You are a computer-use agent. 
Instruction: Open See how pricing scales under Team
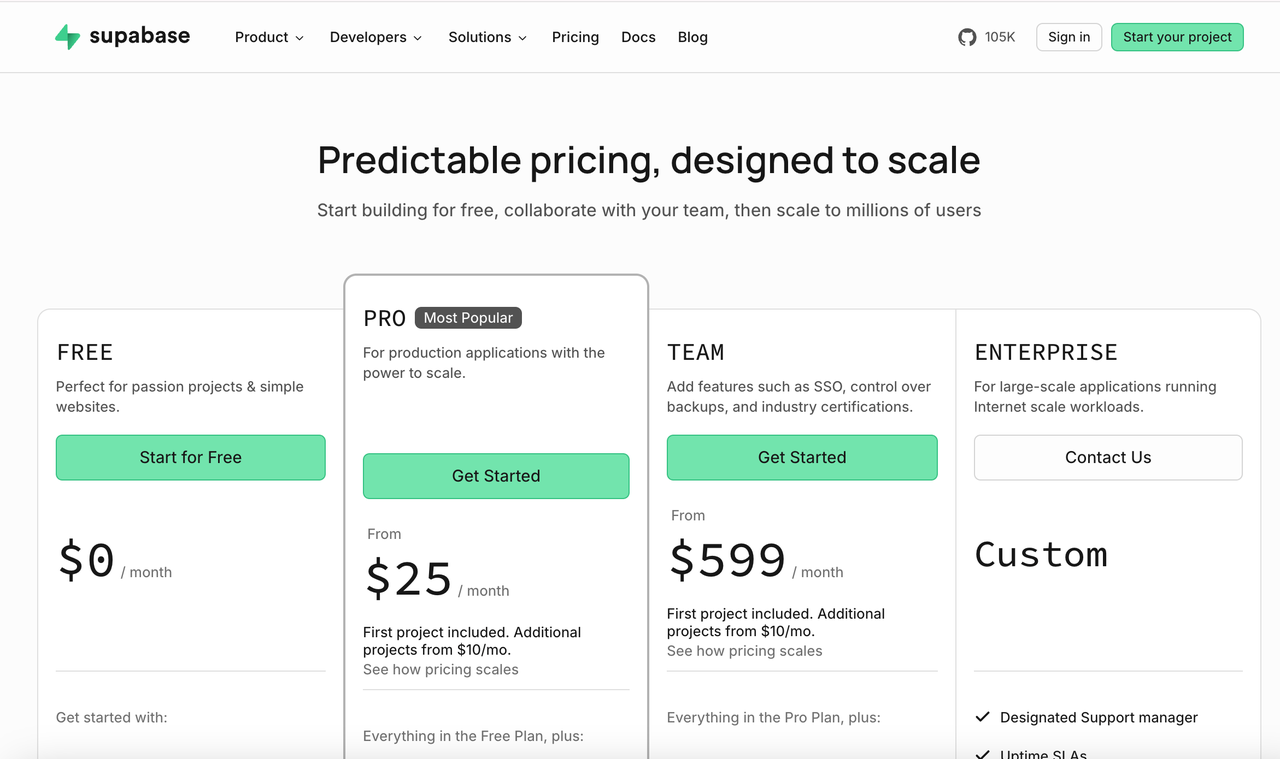pos(745,651)
